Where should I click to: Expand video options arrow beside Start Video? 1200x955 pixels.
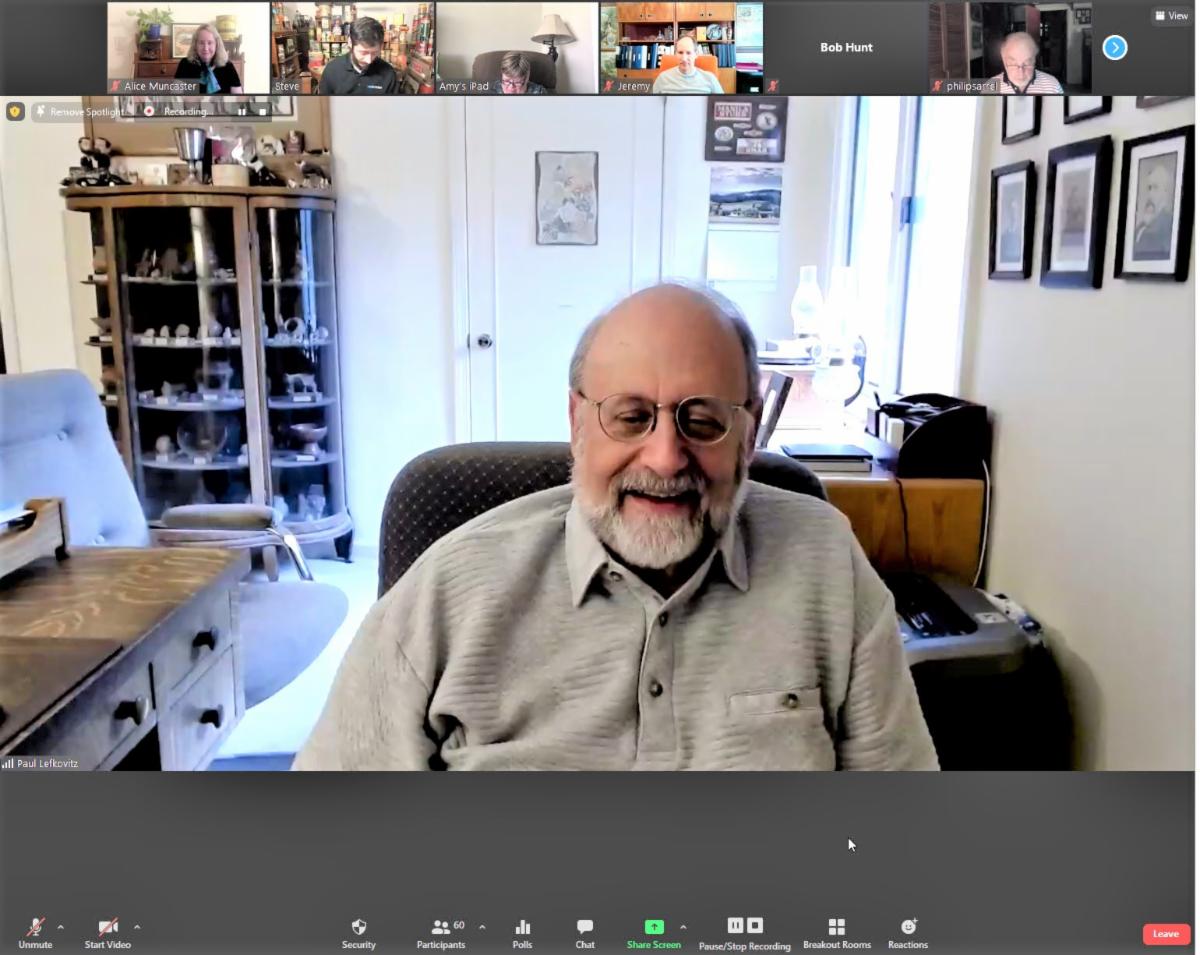tap(137, 927)
